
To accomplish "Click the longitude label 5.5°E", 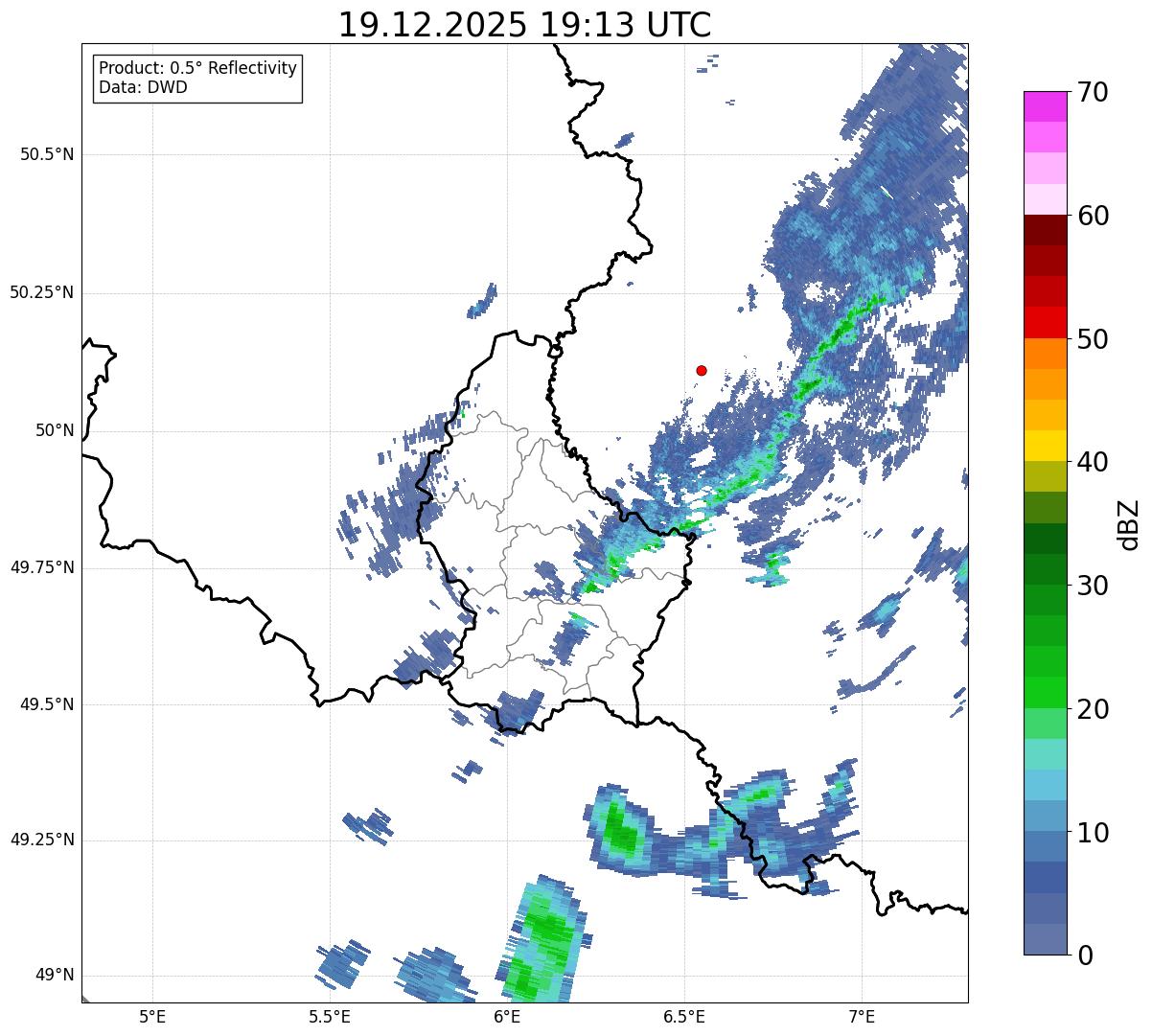I will [x=330, y=1017].
